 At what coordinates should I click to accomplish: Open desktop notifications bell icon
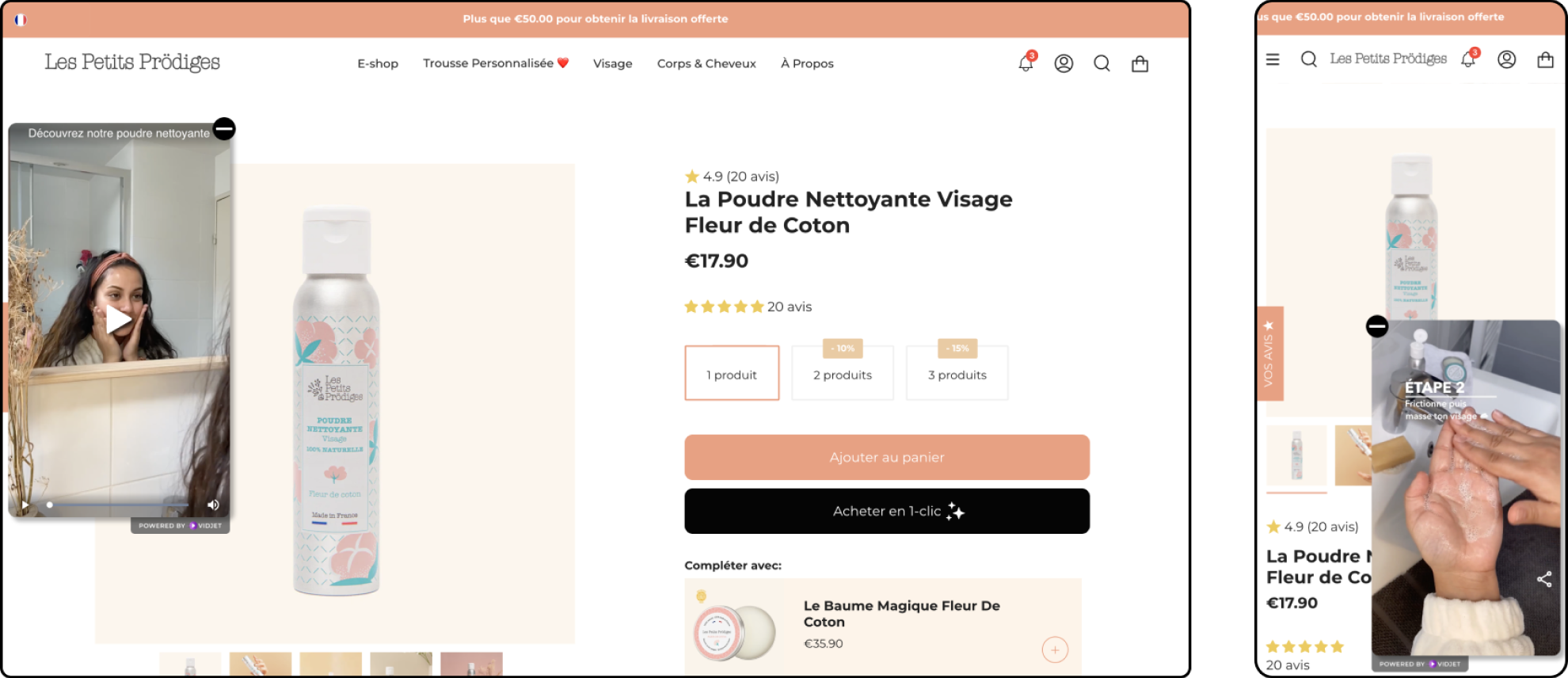point(1026,63)
